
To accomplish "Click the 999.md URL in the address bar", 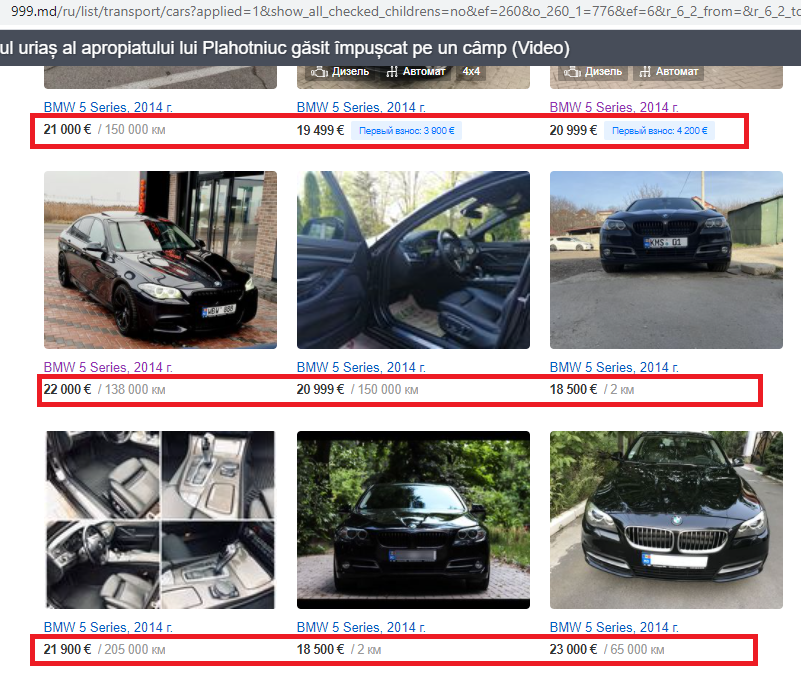I will 405,11.
